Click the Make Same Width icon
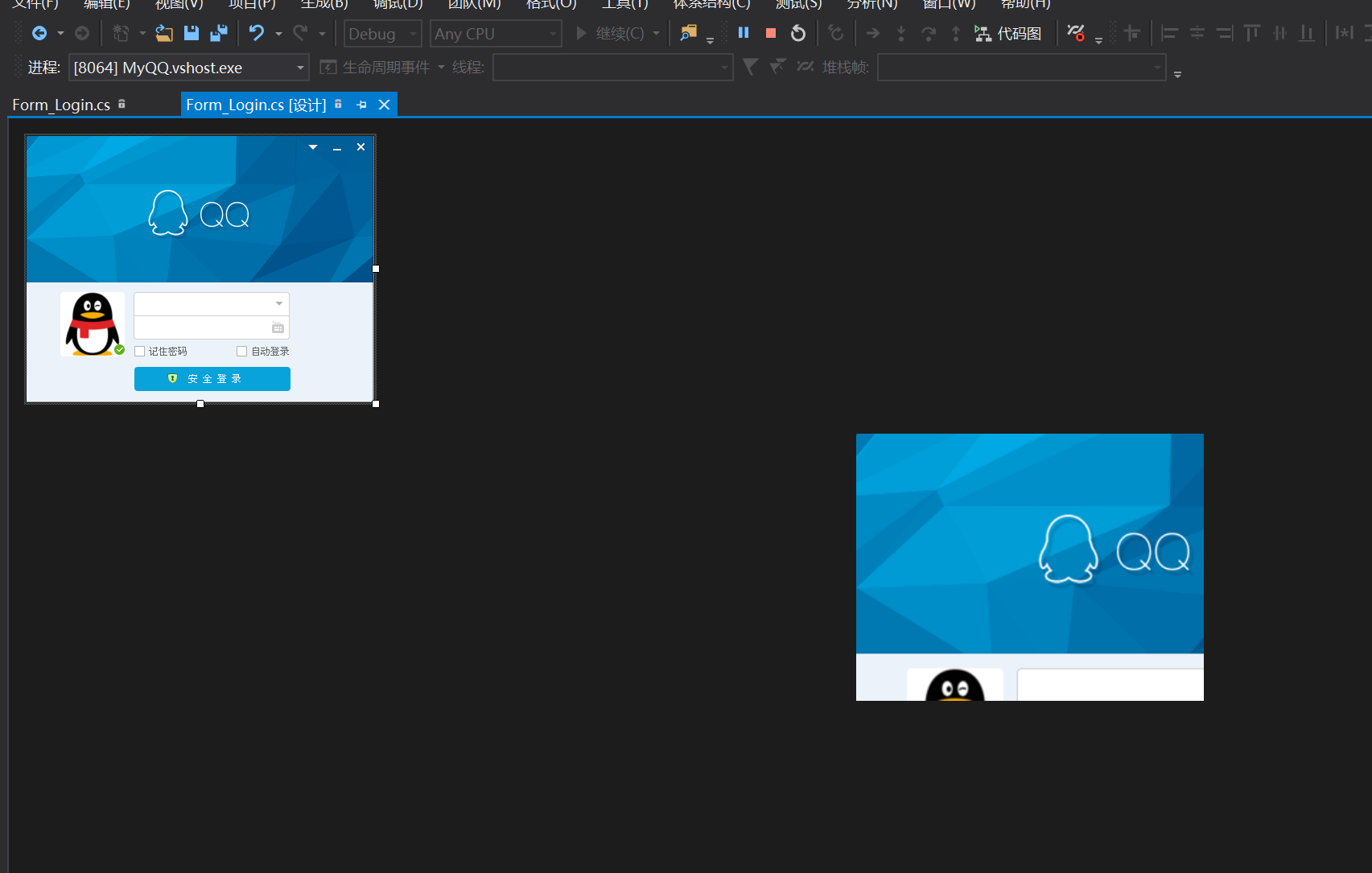The image size is (1372, 873). point(1345,33)
